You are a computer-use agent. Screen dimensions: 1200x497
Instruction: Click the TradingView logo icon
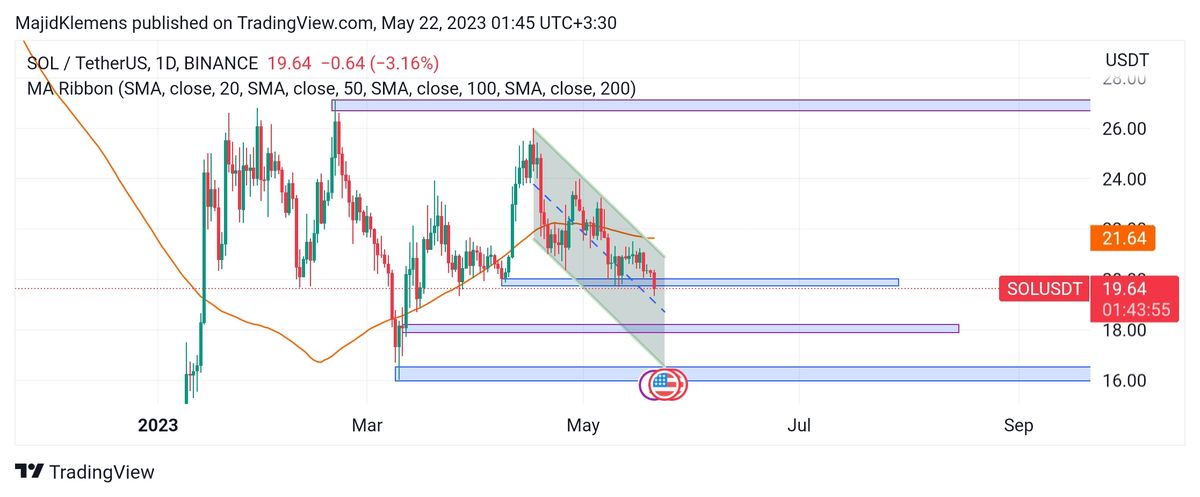(x=30, y=472)
